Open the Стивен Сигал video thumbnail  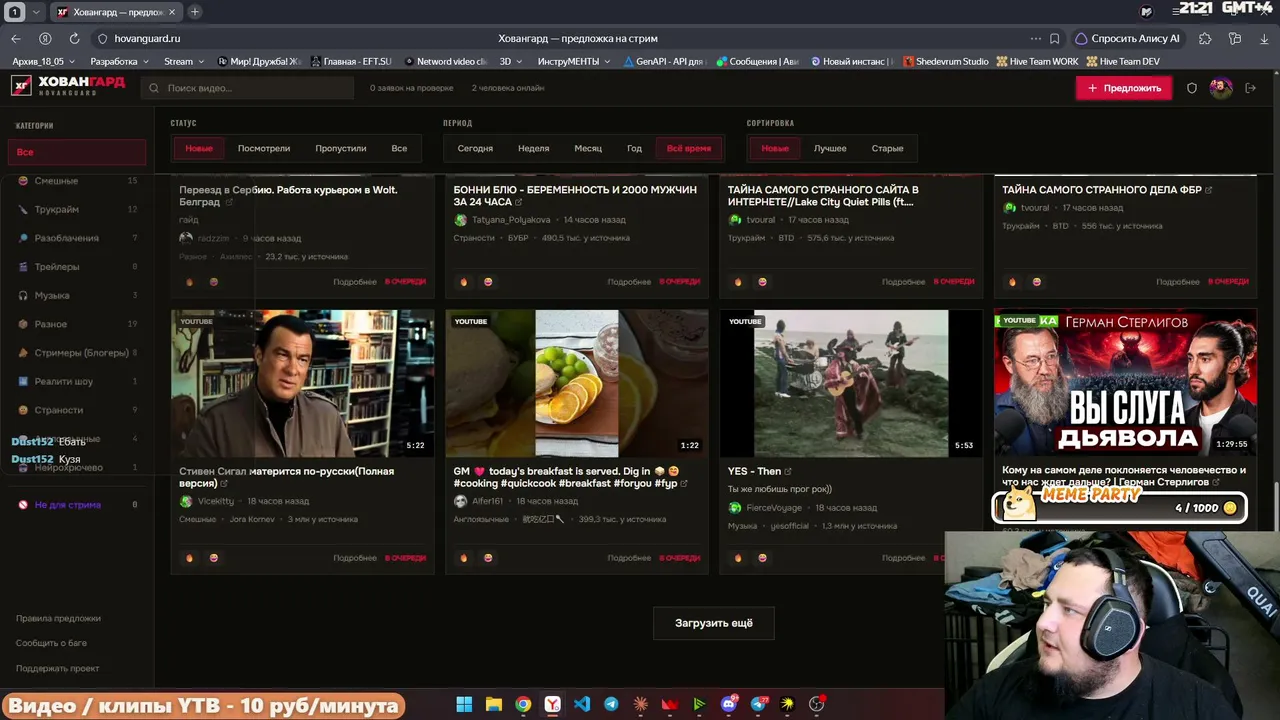point(303,384)
